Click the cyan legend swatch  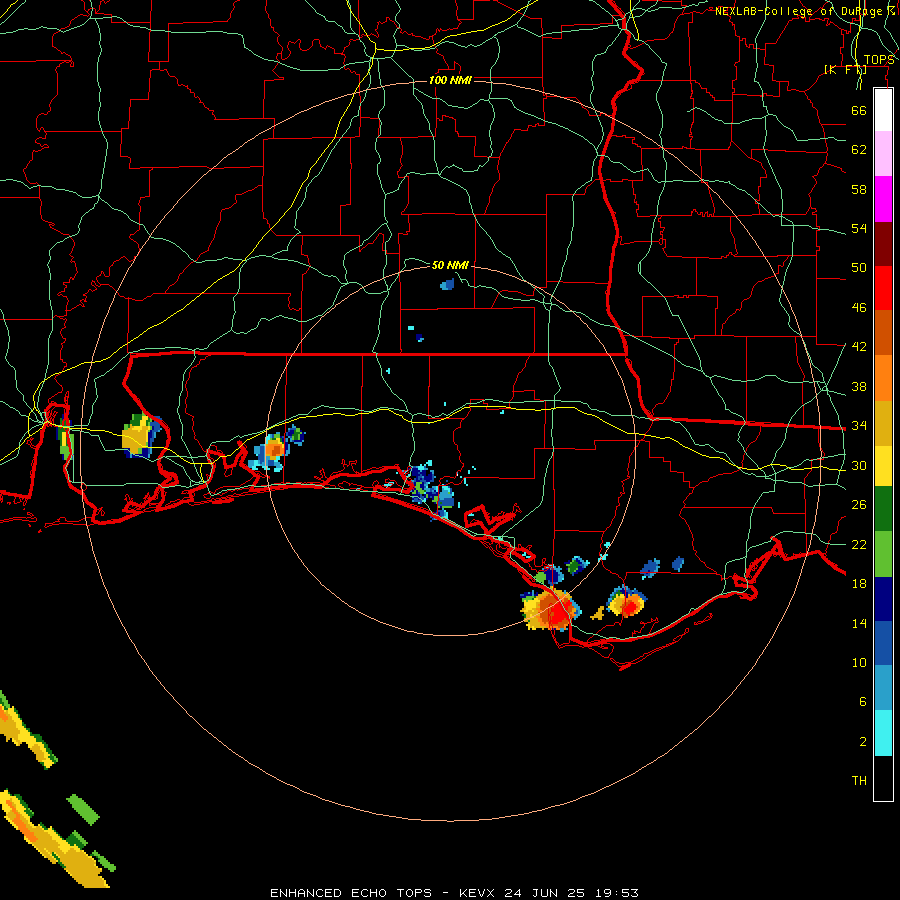pos(883,733)
